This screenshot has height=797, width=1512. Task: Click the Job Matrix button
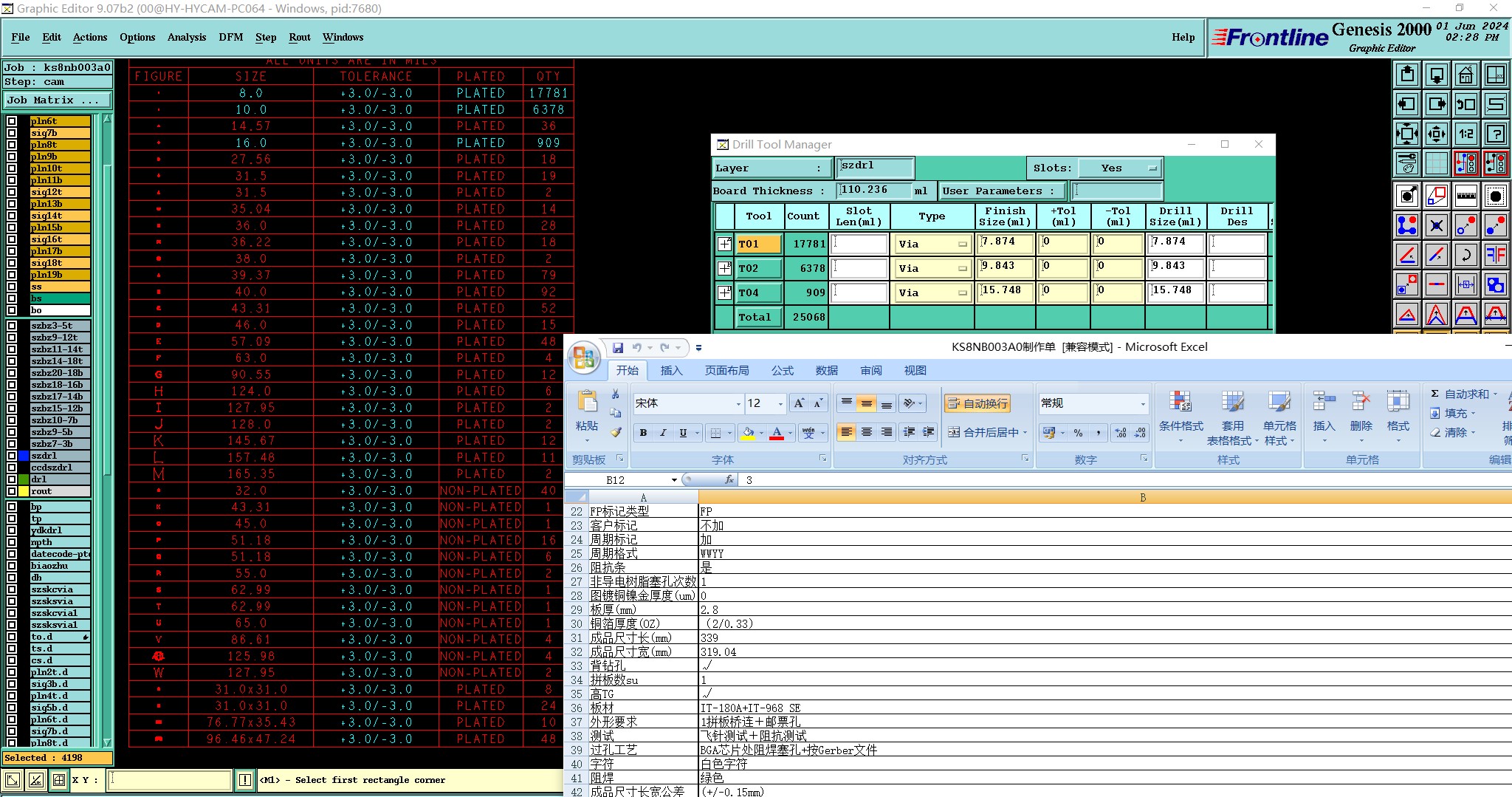point(58,100)
